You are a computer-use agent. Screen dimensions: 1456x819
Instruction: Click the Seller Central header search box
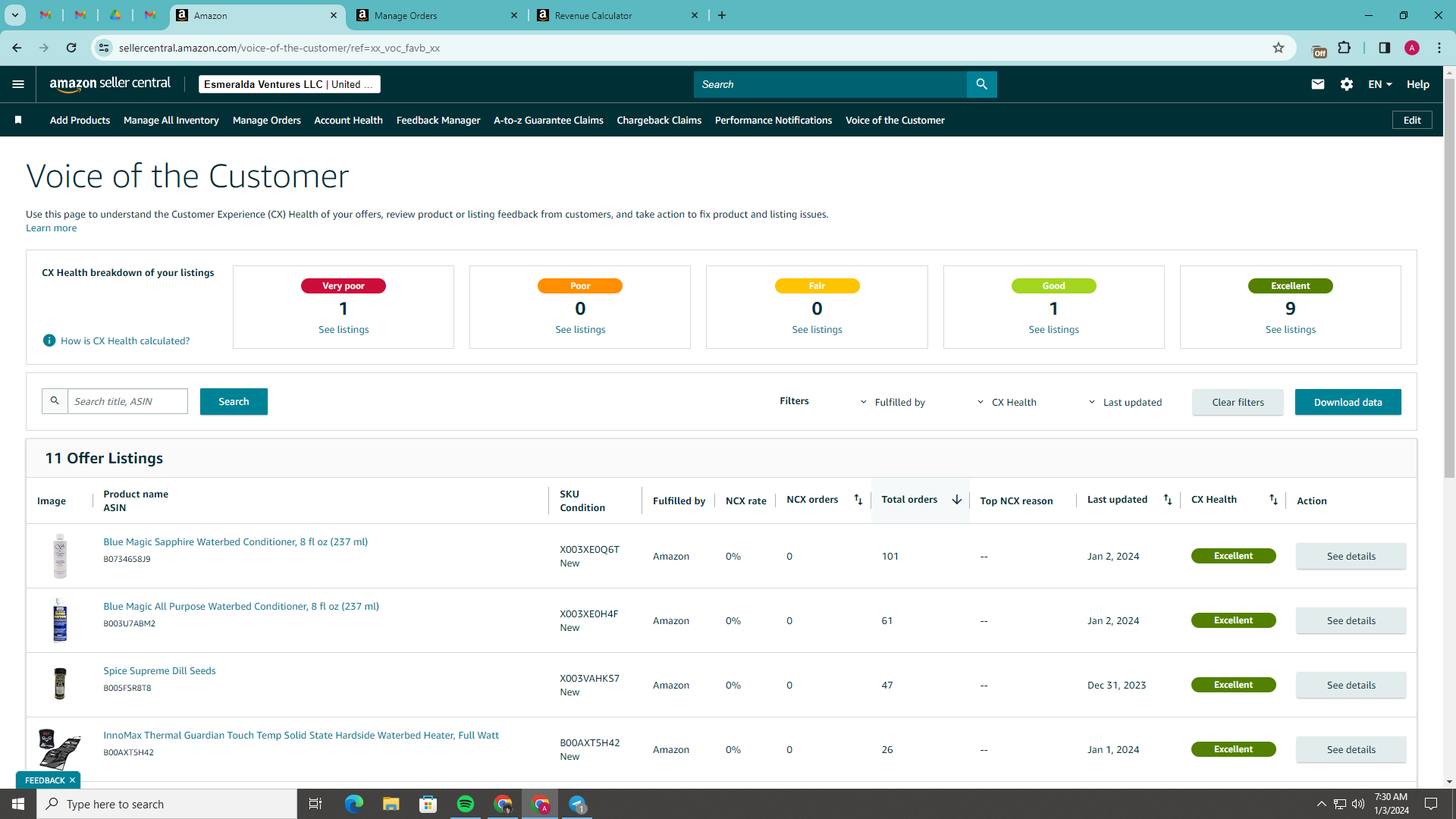[x=830, y=84]
